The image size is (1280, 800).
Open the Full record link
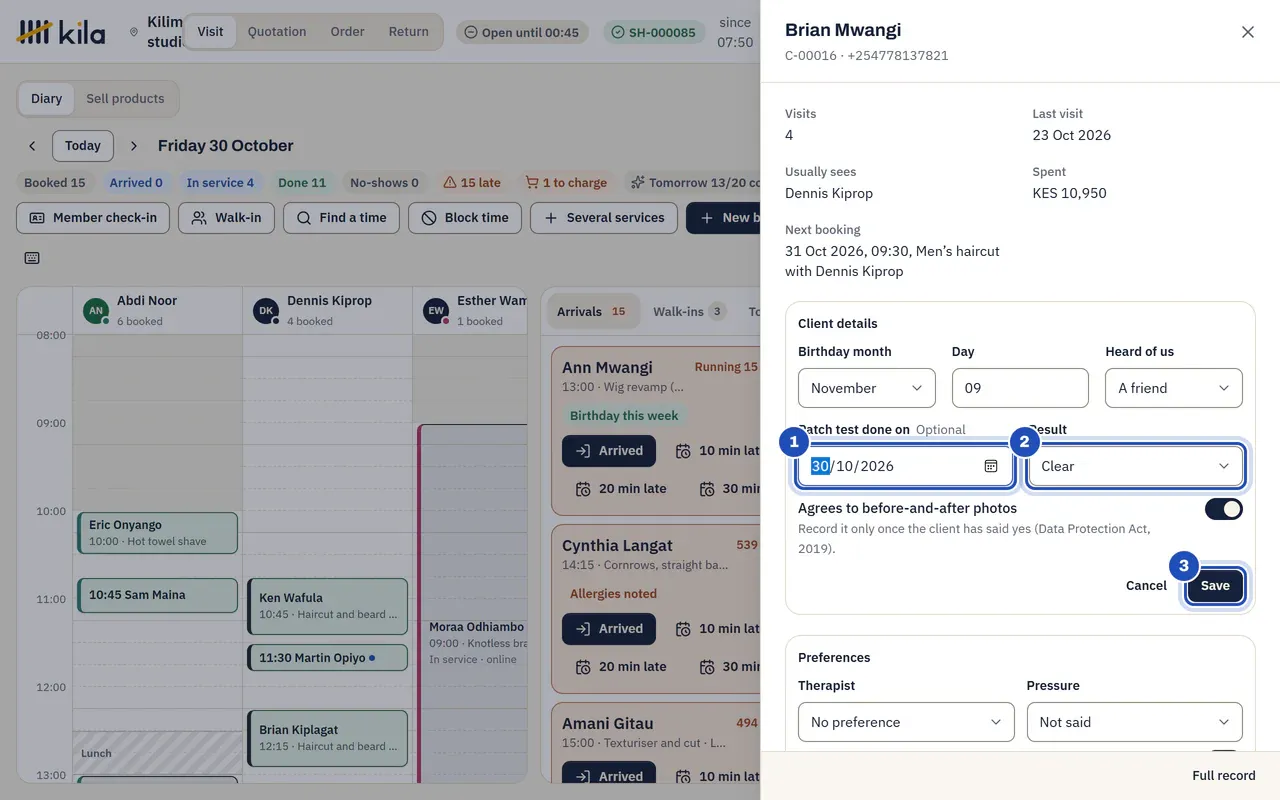(x=1224, y=776)
